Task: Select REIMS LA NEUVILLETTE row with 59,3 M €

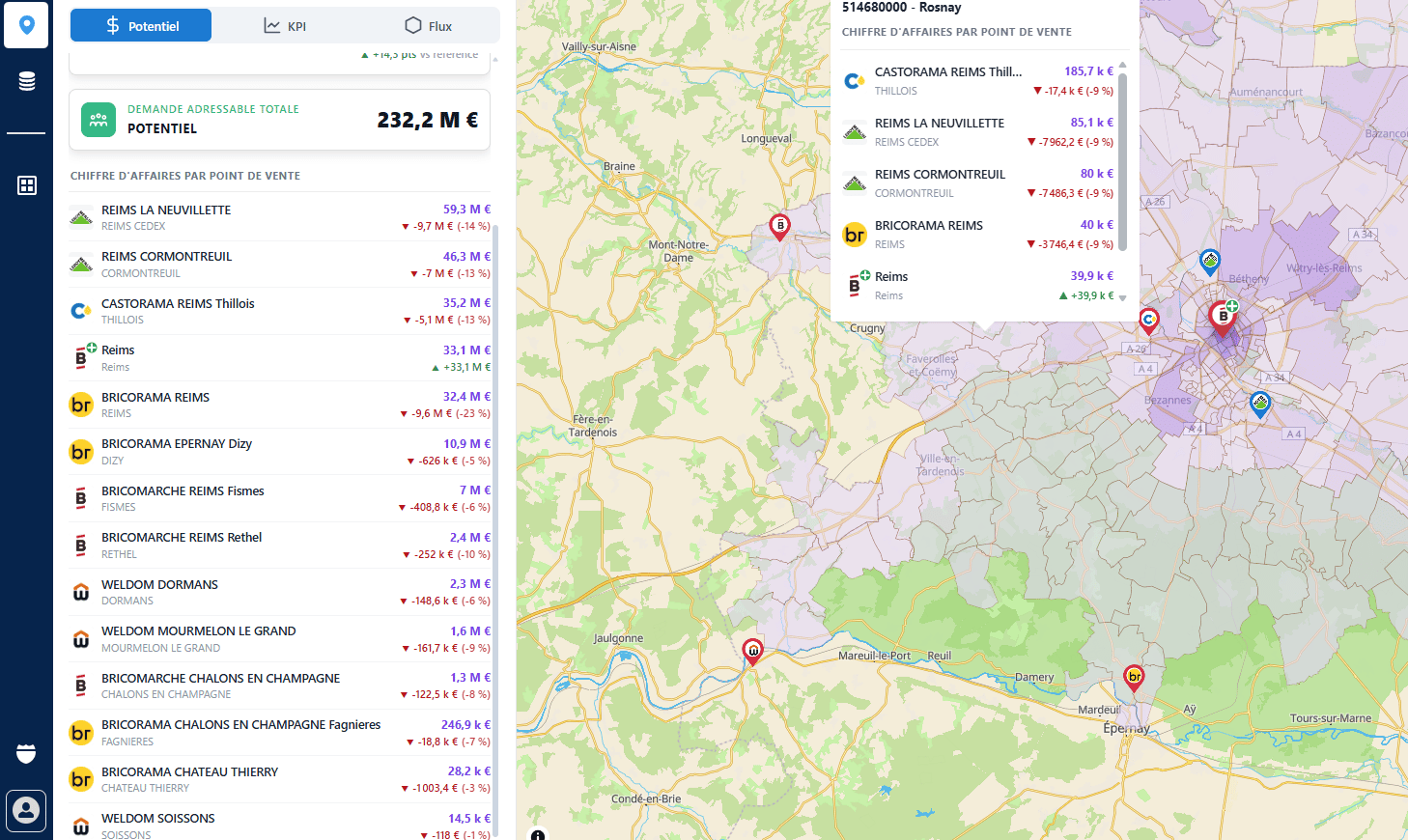Action: point(280,217)
